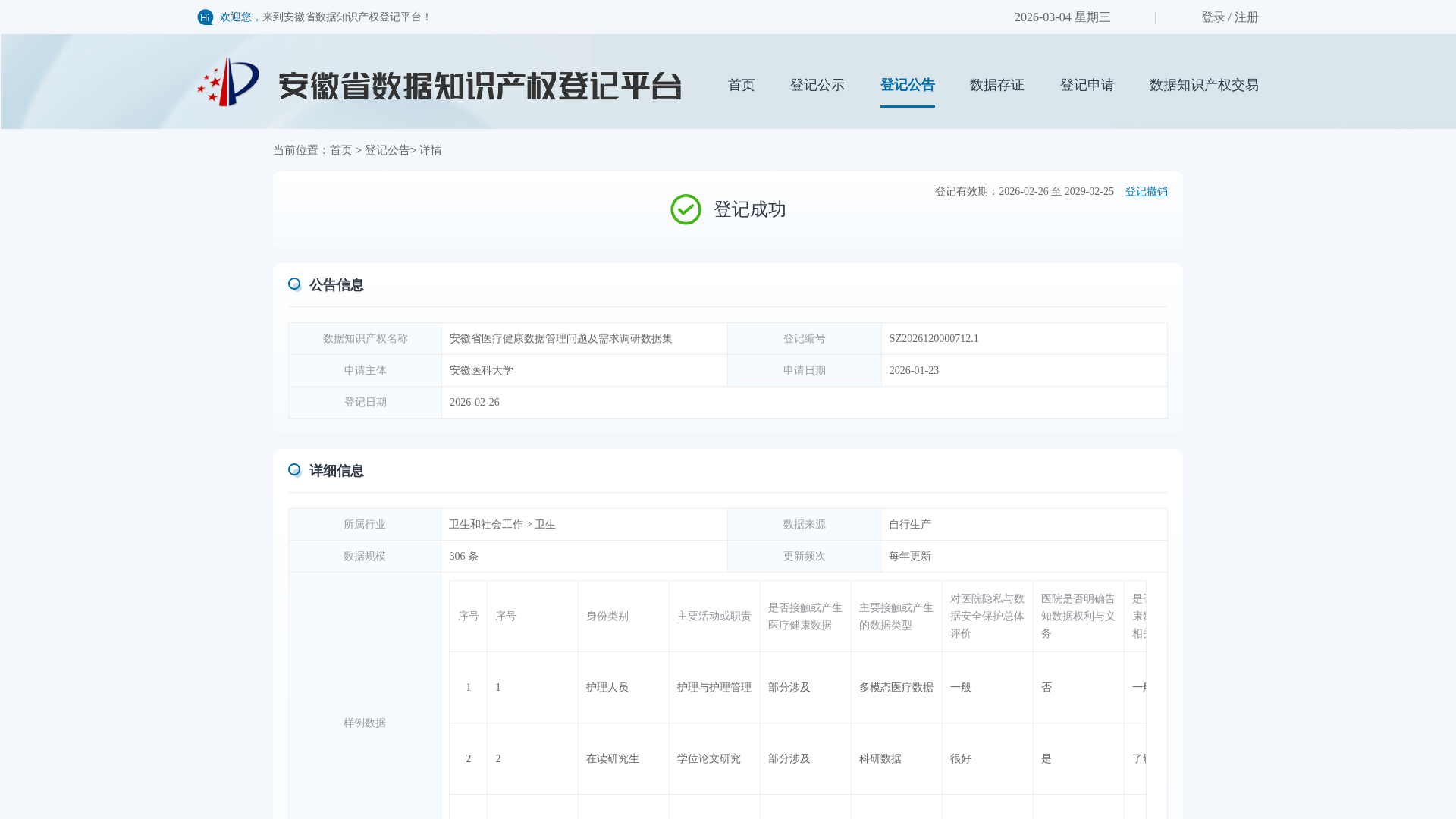Click the 数据知识产权名称 field label

(365, 339)
